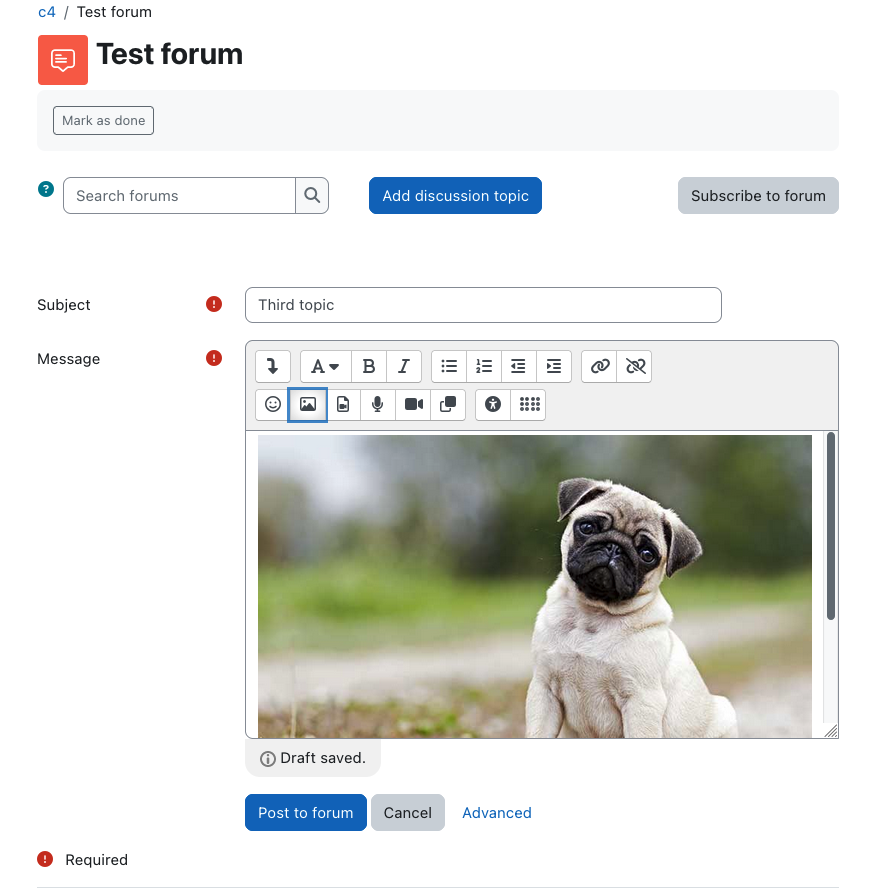This screenshot has width=884, height=892.
Task: Click the Message required field icon
Action: tap(214, 358)
